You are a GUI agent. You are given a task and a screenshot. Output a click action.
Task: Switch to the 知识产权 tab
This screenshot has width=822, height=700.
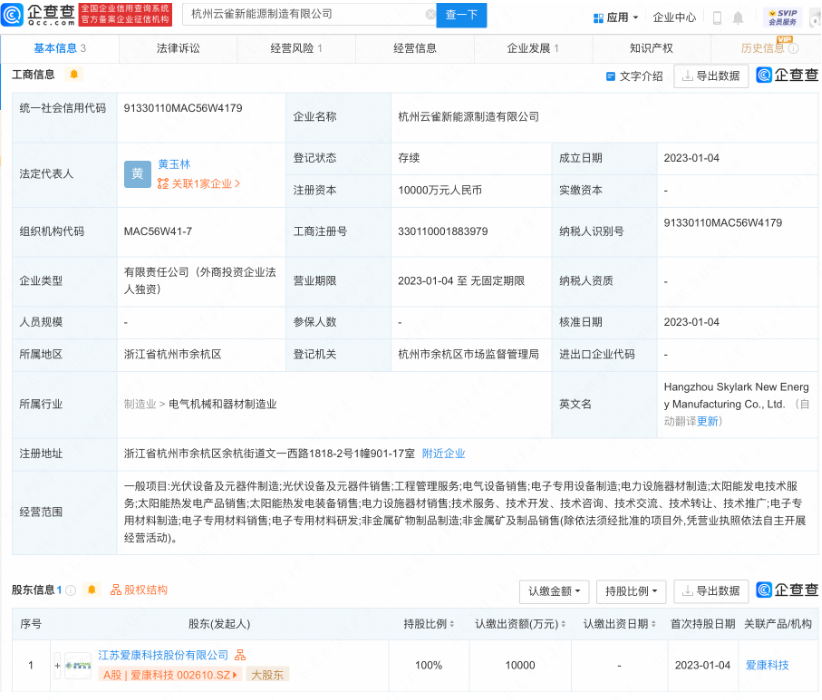click(651, 47)
